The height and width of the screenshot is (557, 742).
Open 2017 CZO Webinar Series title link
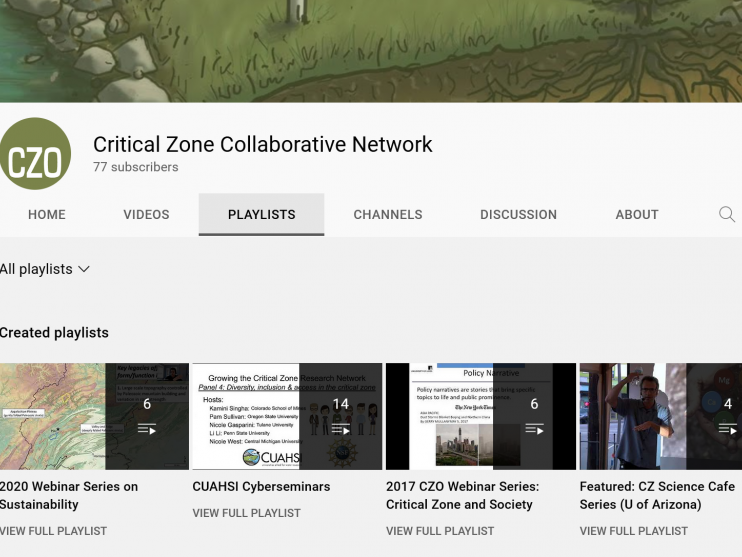(x=462, y=495)
